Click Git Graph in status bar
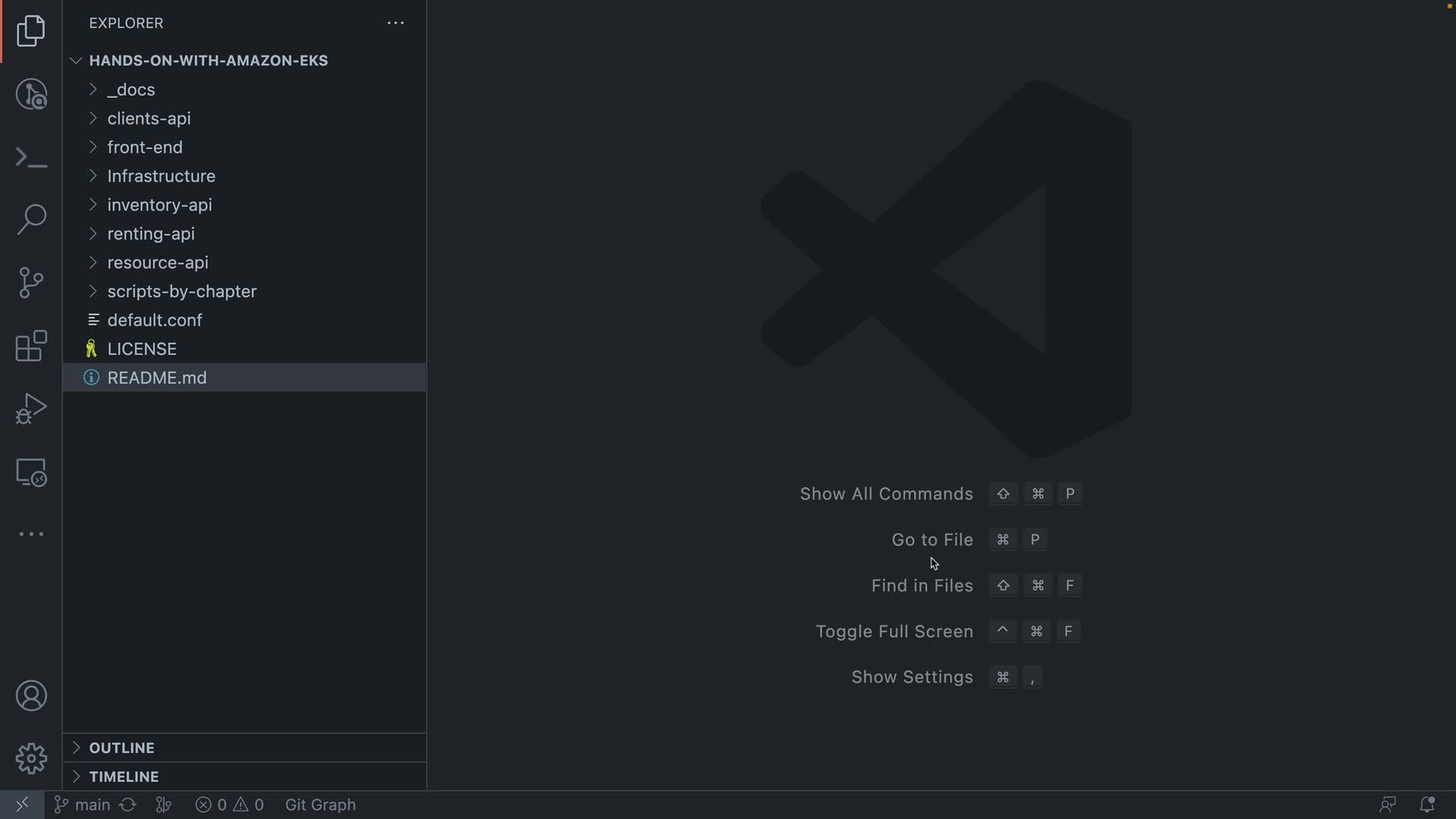This screenshot has width=1456, height=819. coord(320,805)
